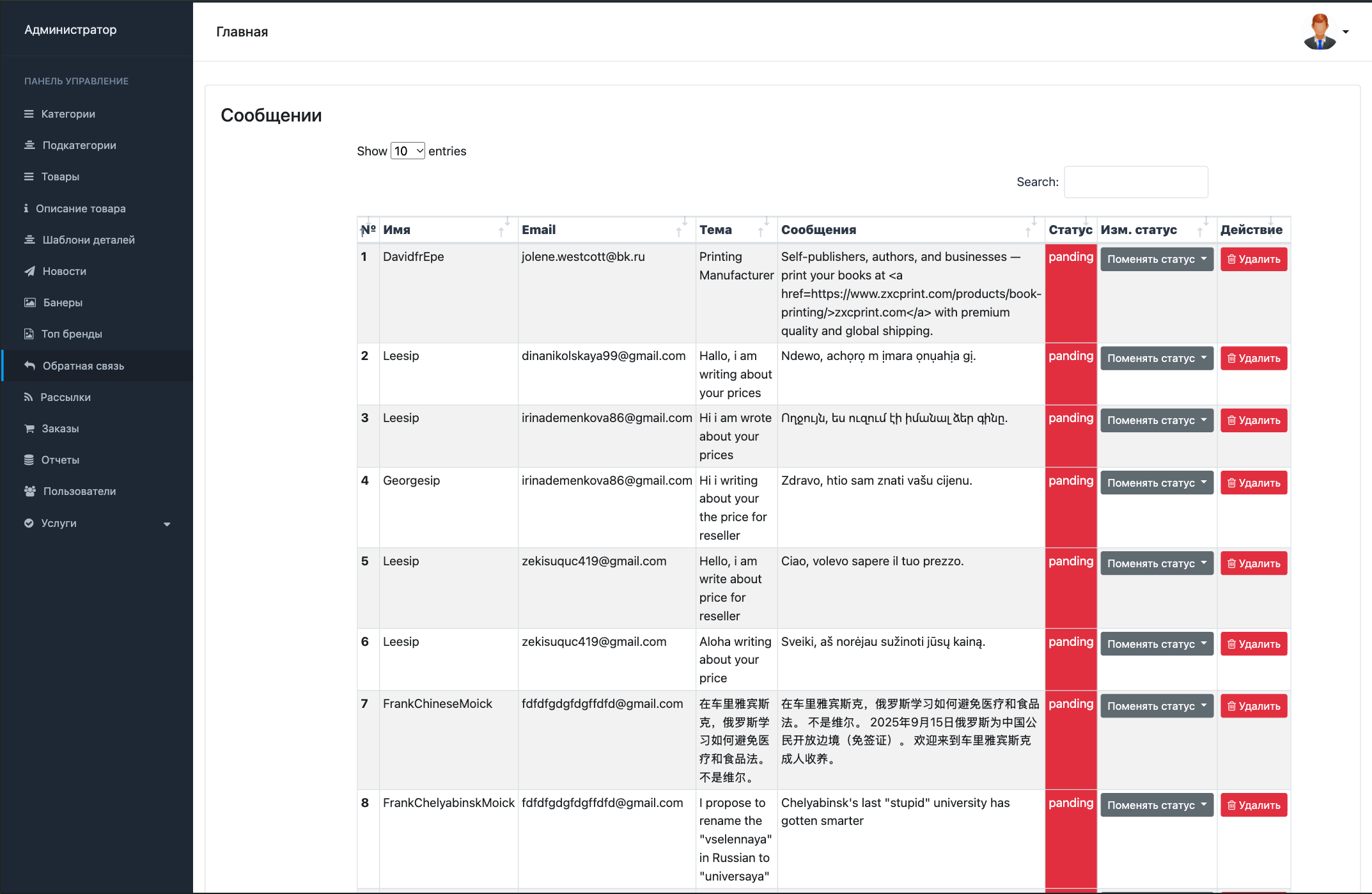Expand the Услуги submenu arrow
The image size is (1372, 894).
click(167, 524)
